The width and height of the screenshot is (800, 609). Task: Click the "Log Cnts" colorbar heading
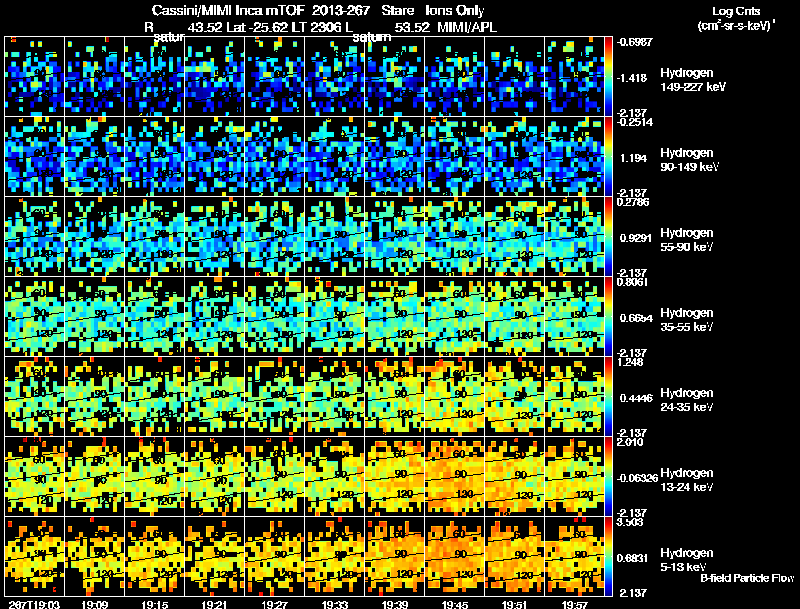point(736,11)
